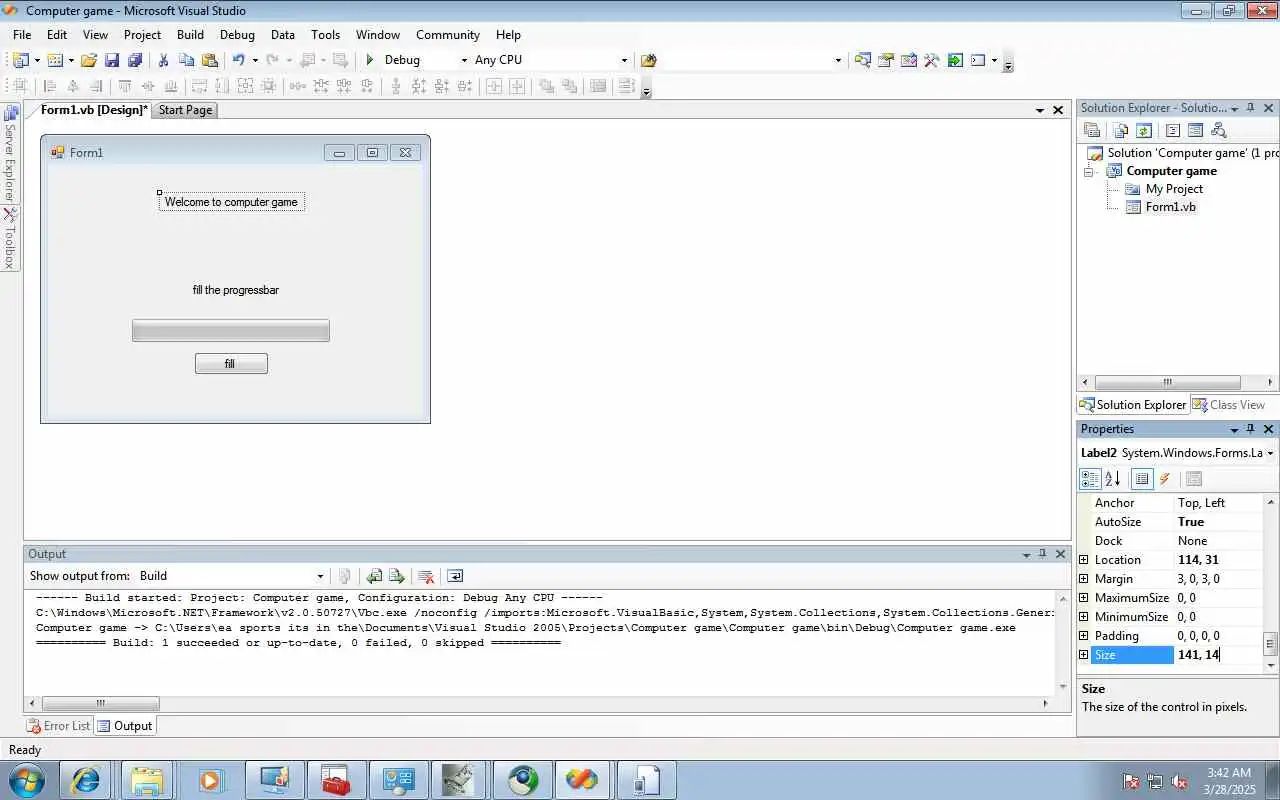Click the Windows Start orb
The image size is (1280, 800).
(x=26, y=780)
